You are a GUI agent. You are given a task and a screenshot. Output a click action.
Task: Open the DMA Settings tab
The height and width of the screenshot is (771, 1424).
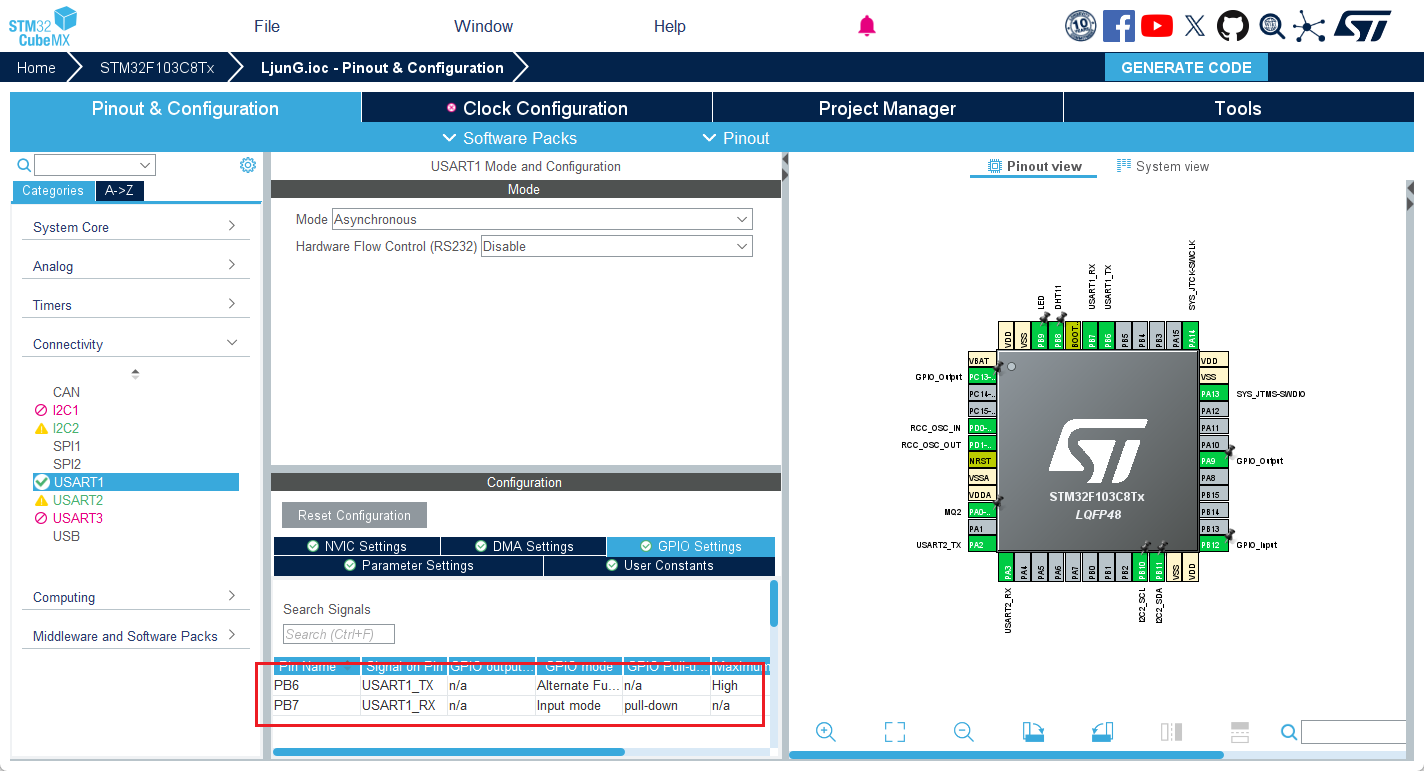tap(524, 546)
